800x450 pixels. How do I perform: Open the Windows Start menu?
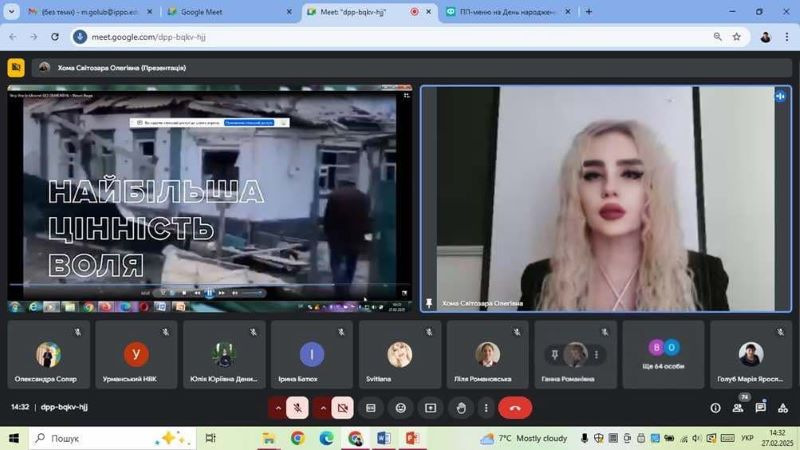tap(14, 438)
